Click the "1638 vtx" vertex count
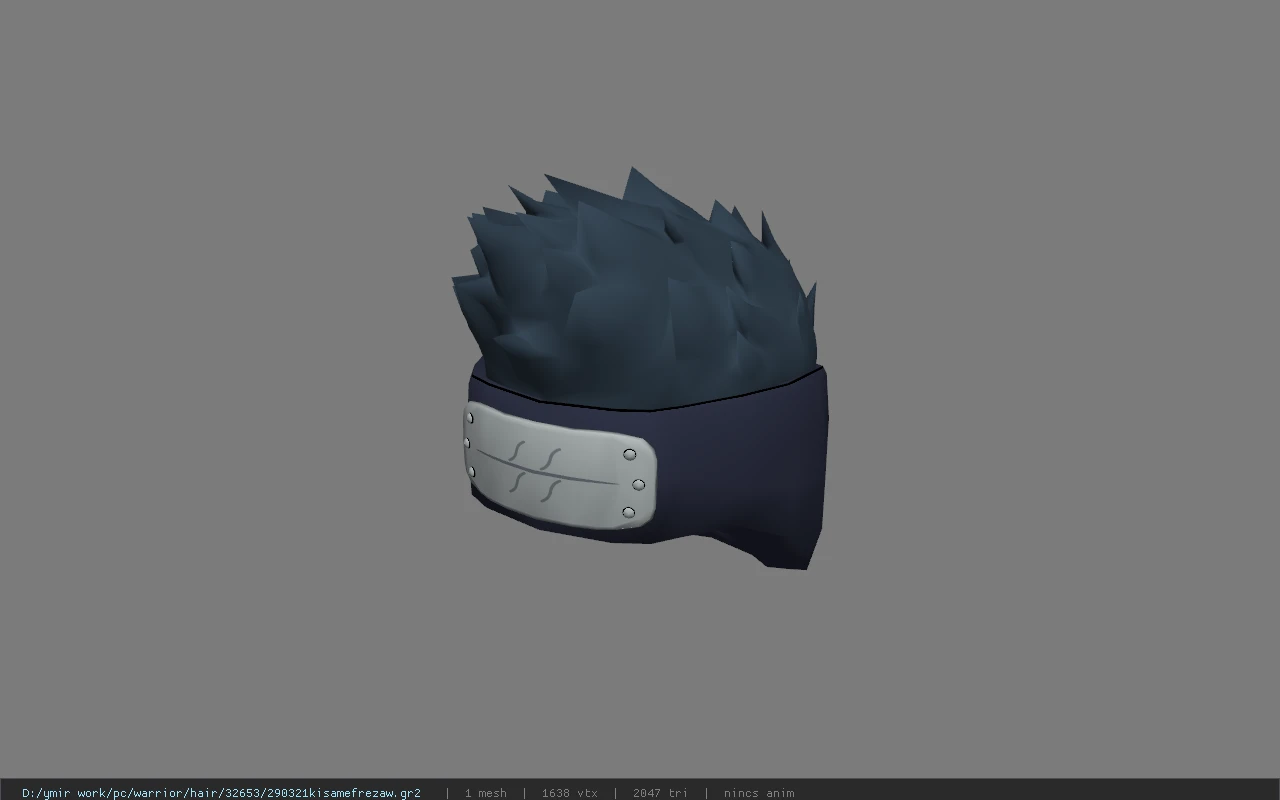The image size is (1280, 800). (x=569, y=793)
